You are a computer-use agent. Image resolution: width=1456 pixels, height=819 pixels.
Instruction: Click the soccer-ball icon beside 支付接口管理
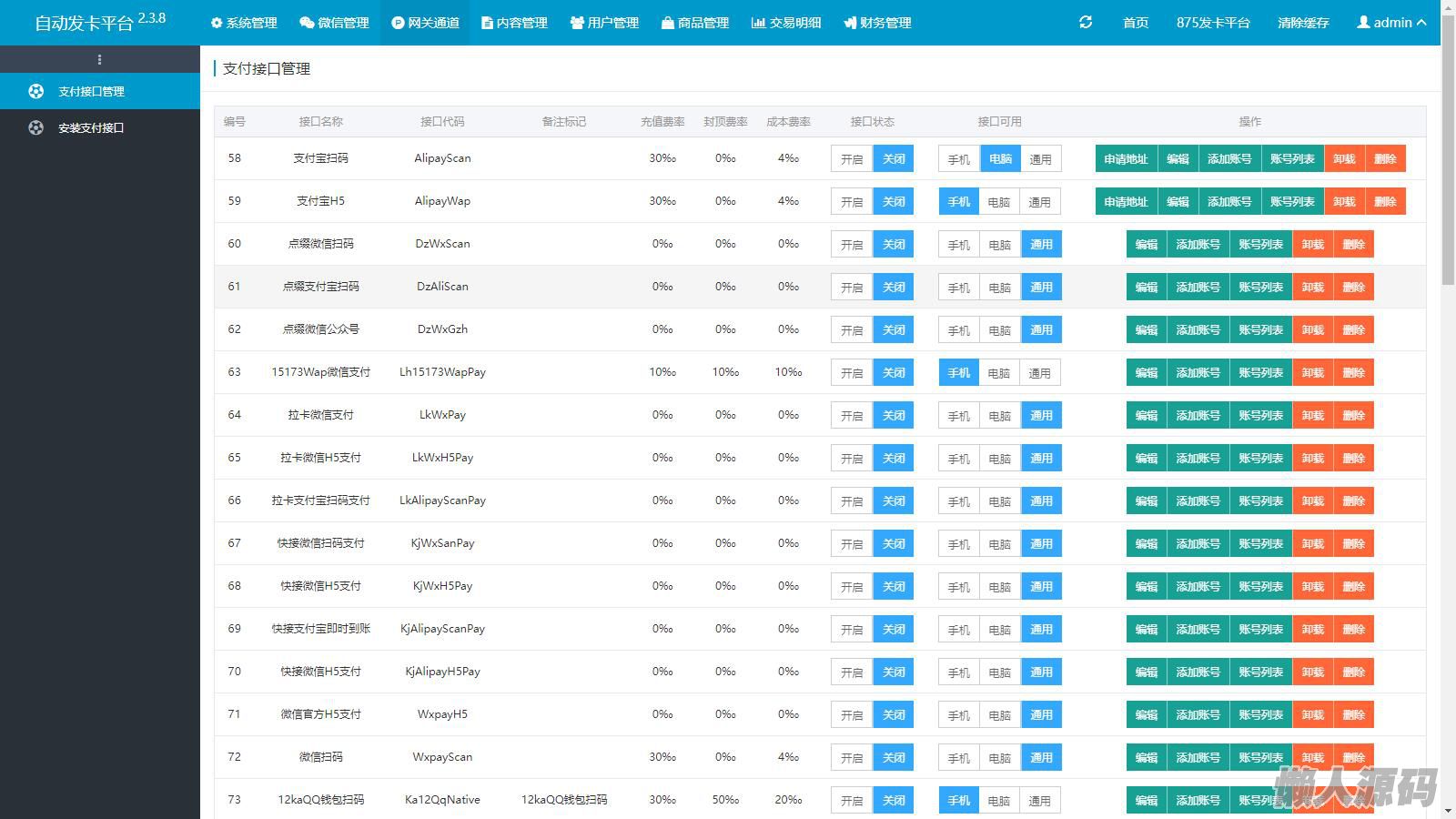click(x=35, y=91)
